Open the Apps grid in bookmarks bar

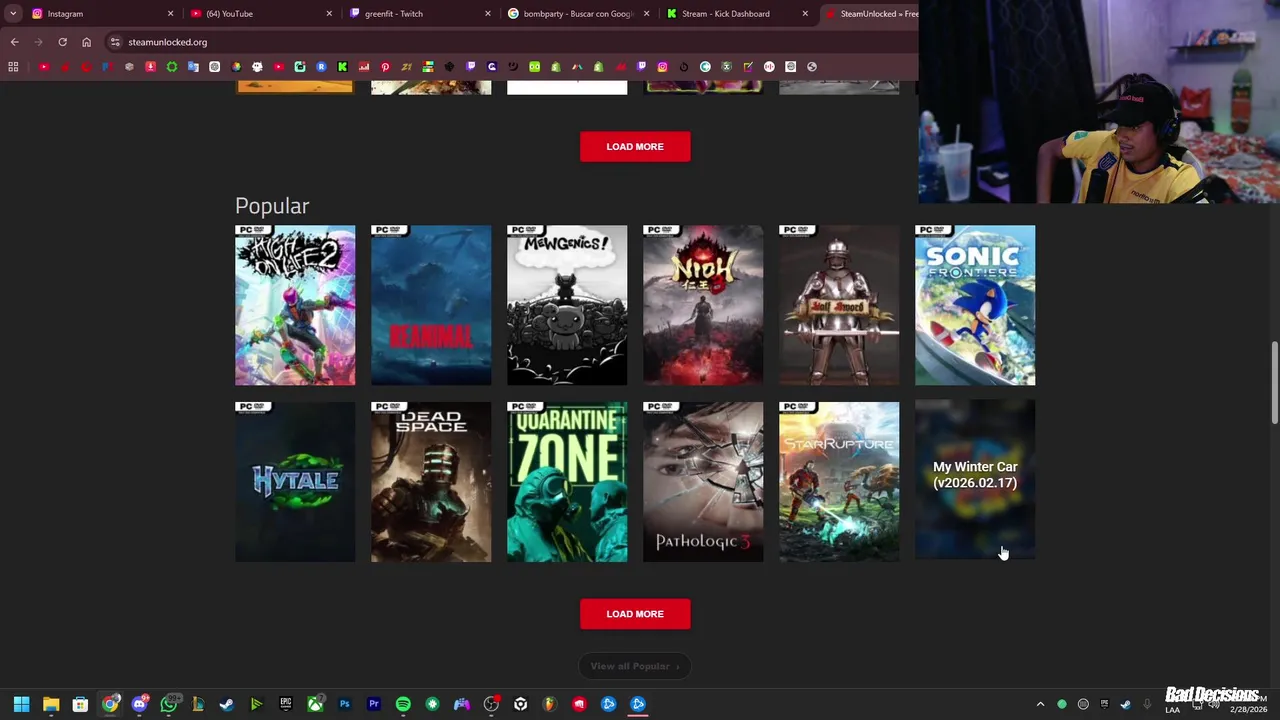point(13,67)
